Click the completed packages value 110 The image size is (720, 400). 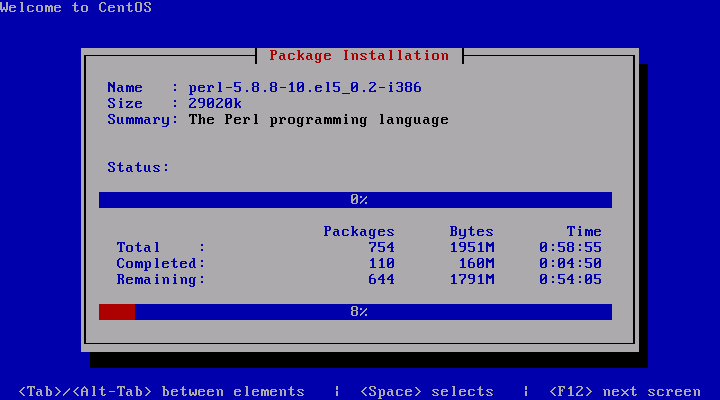click(x=382, y=264)
